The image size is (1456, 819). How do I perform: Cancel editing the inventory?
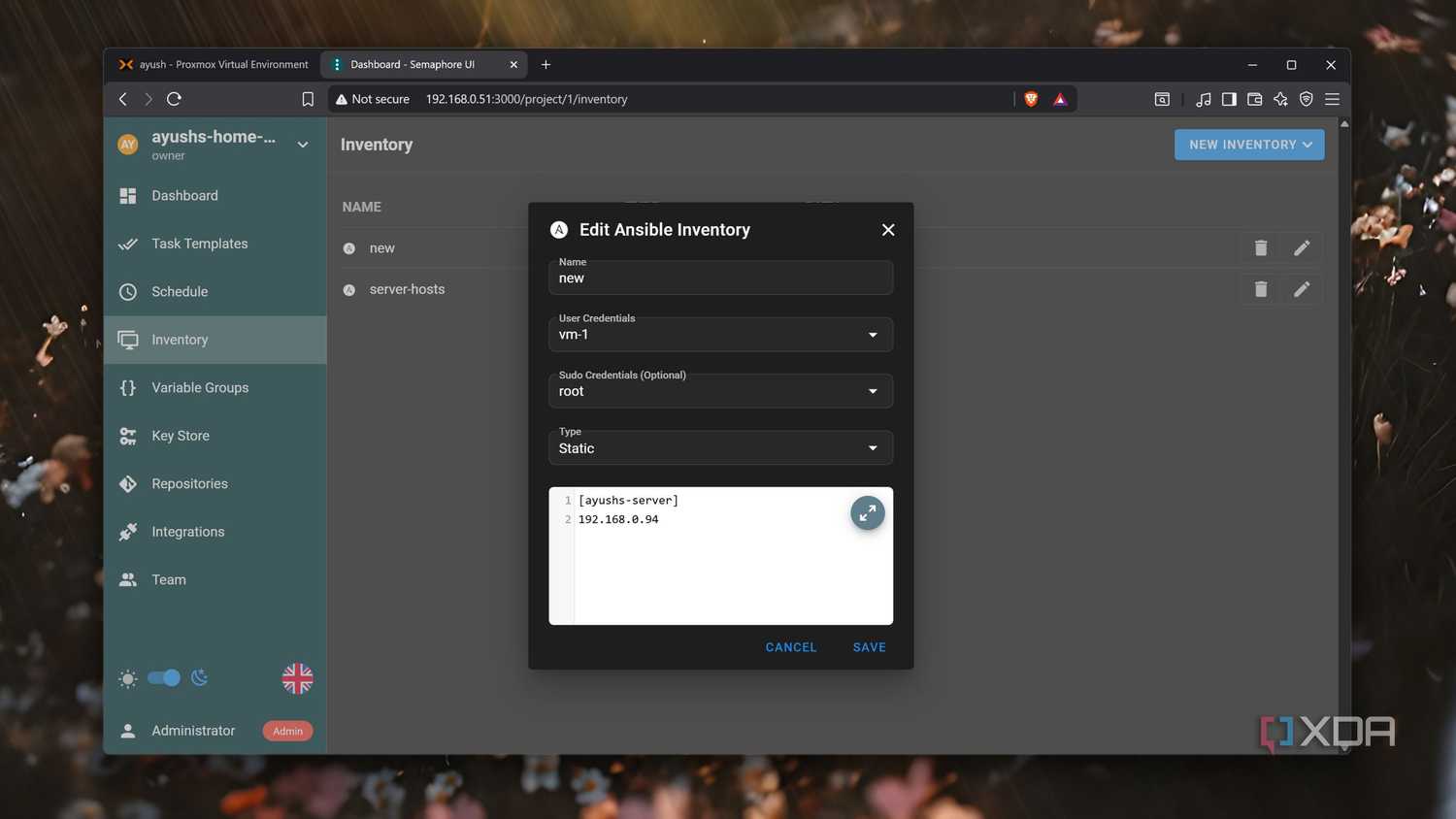(x=791, y=647)
